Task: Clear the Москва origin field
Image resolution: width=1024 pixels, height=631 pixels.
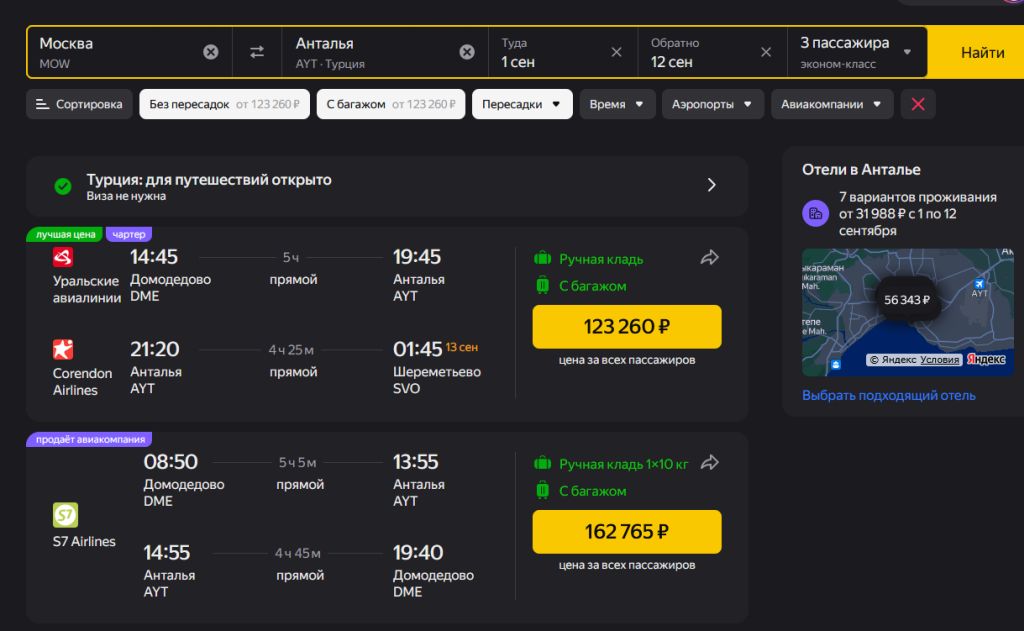Action: pos(210,52)
